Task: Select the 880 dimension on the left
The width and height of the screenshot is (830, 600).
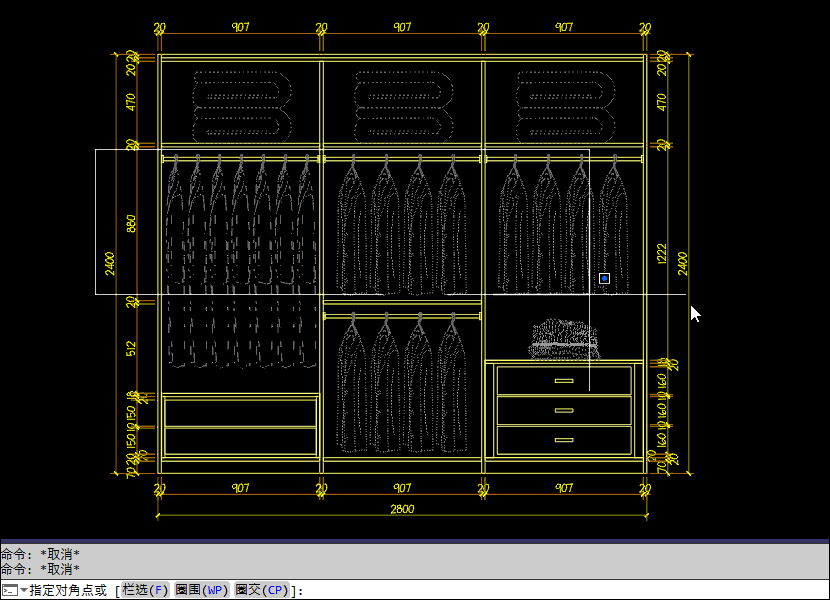Action: [132, 222]
